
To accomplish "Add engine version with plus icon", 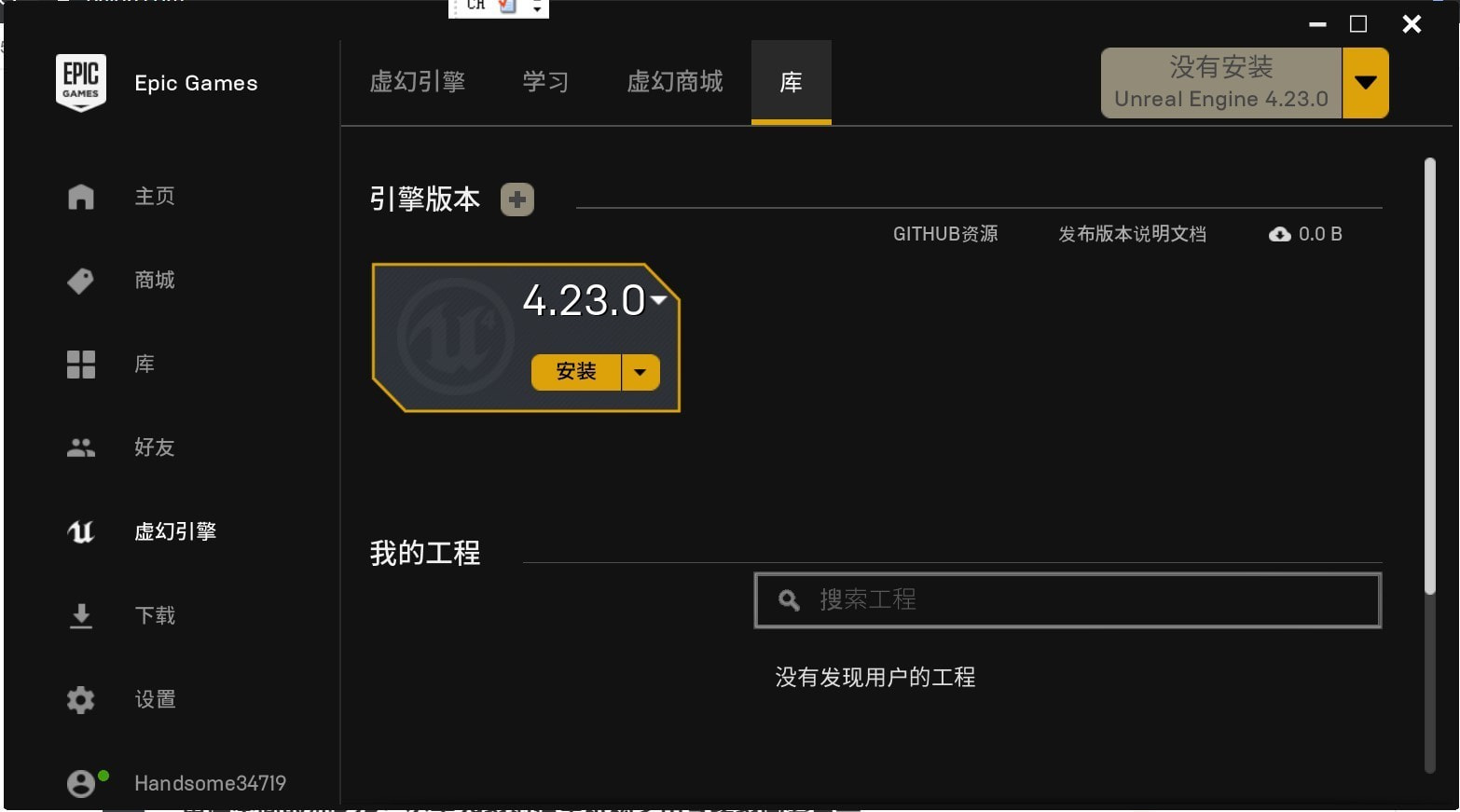I will click(x=517, y=200).
